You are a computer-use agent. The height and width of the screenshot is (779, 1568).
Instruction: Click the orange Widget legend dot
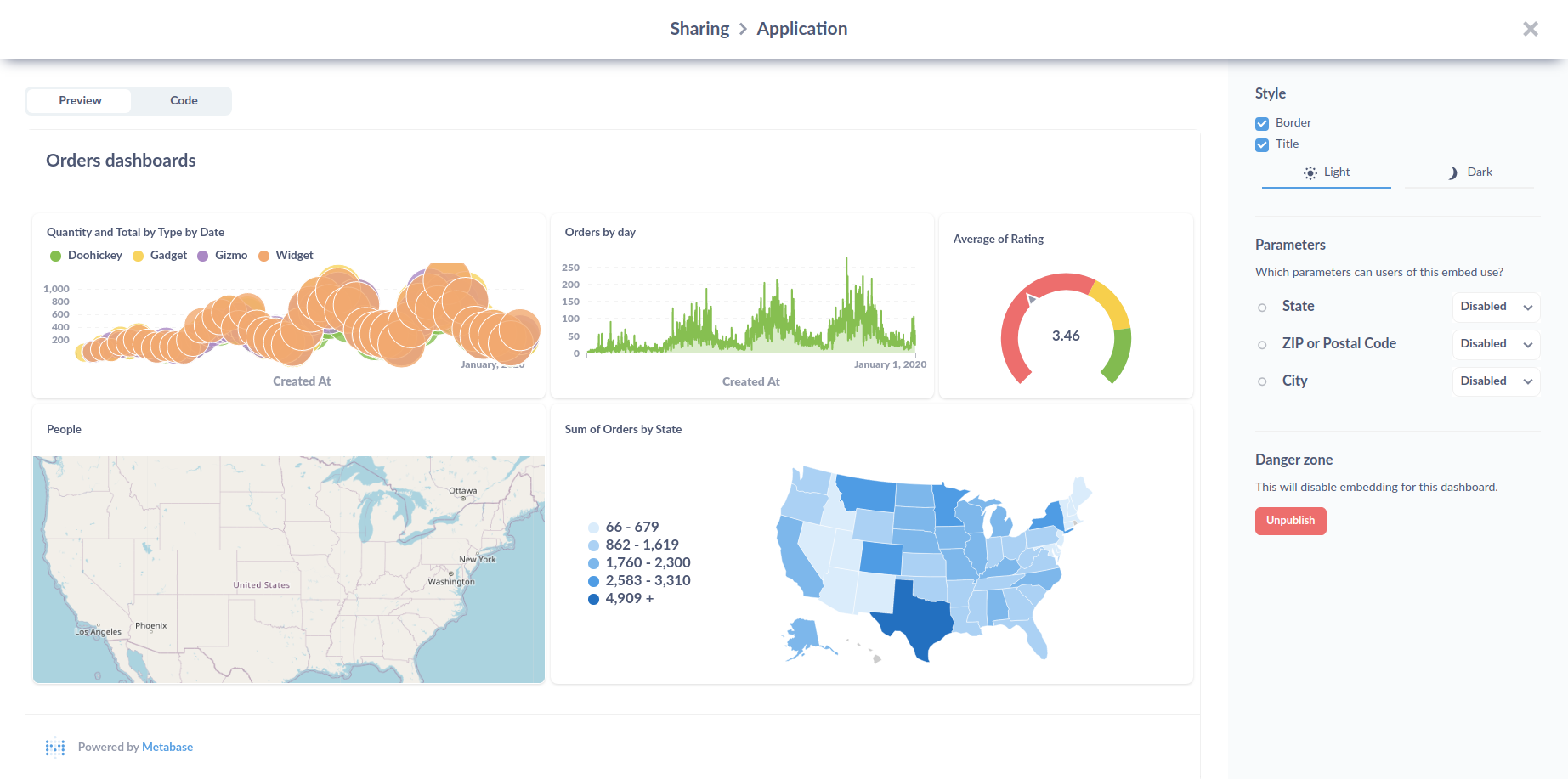click(x=263, y=255)
